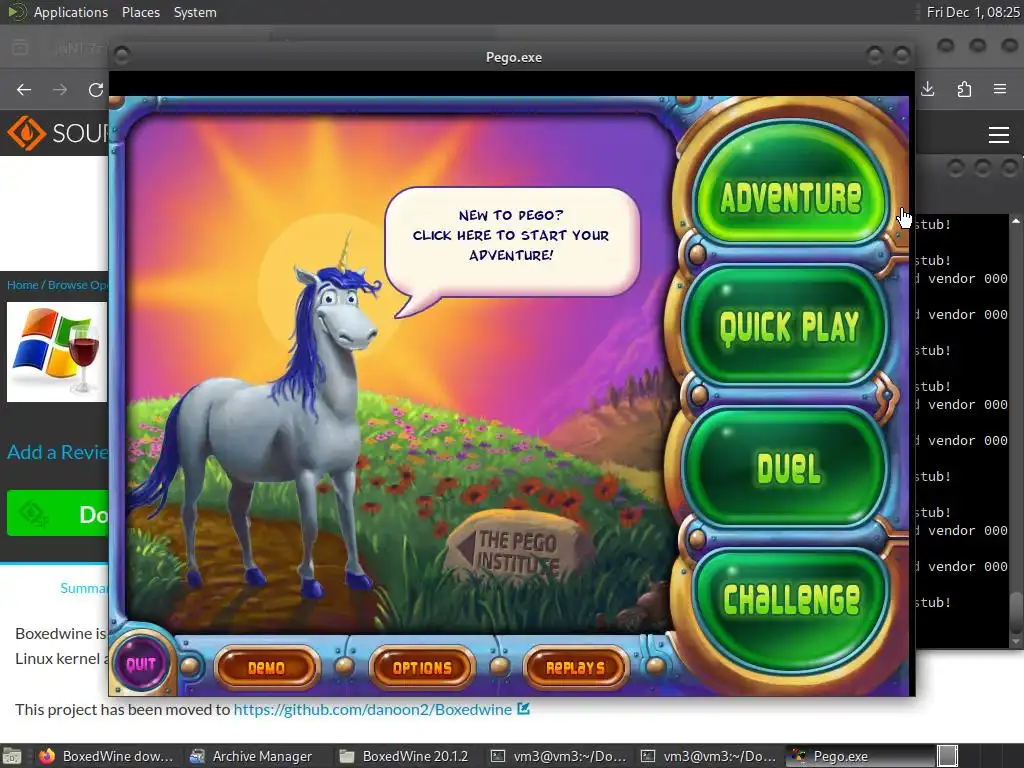Open the game Options
This screenshot has width=1024, height=768.
[422, 668]
